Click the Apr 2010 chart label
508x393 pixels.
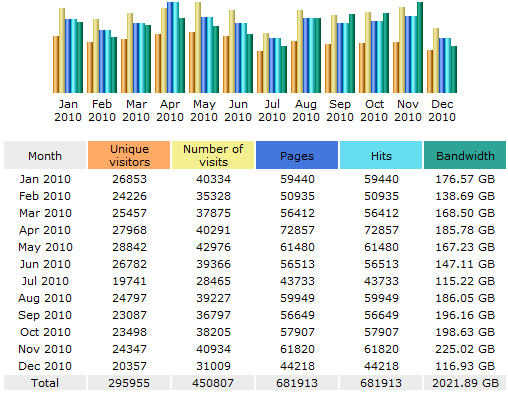click(x=170, y=111)
